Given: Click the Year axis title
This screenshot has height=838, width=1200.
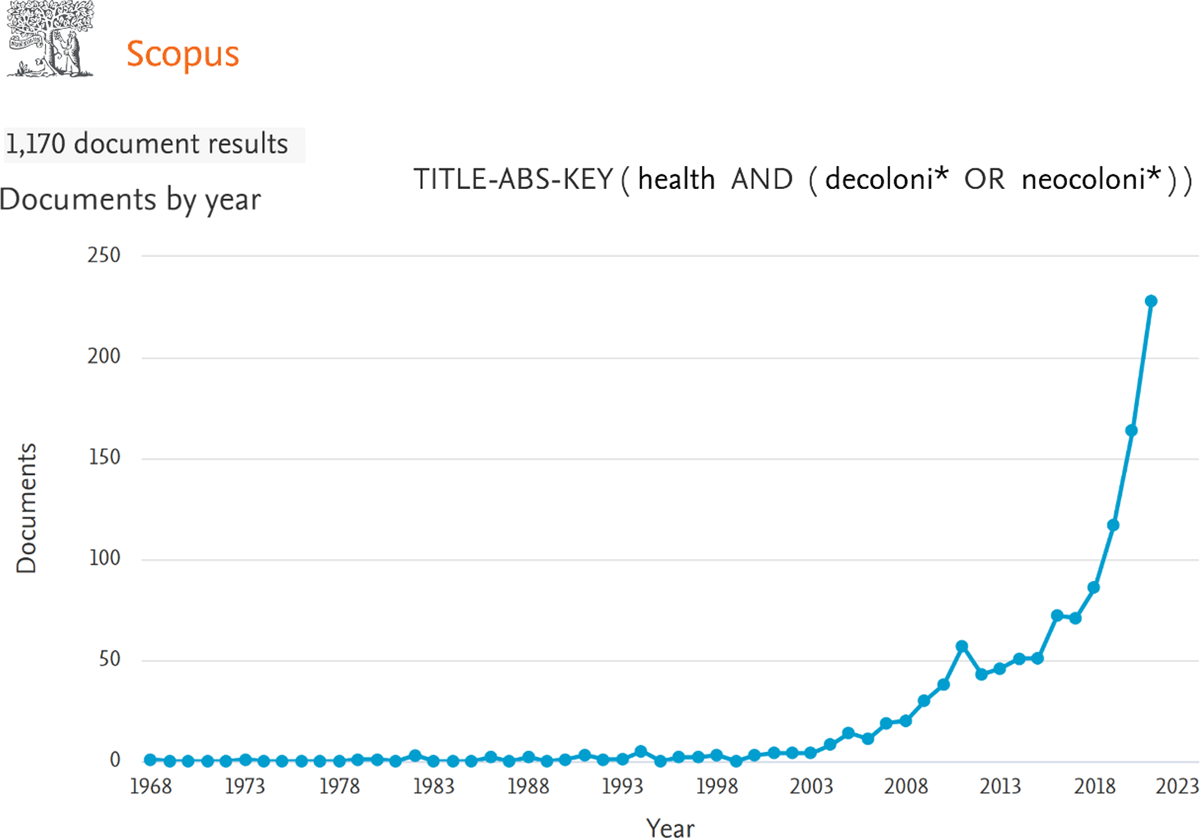Looking at the screenshot, I should point(669,827).
